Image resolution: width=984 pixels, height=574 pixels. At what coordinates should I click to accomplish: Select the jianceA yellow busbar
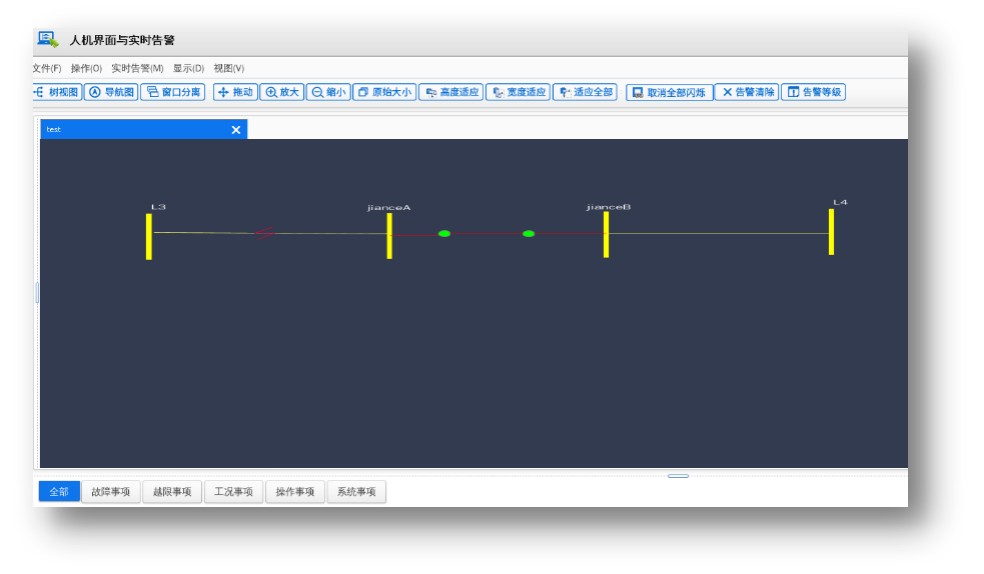(390, 236)
